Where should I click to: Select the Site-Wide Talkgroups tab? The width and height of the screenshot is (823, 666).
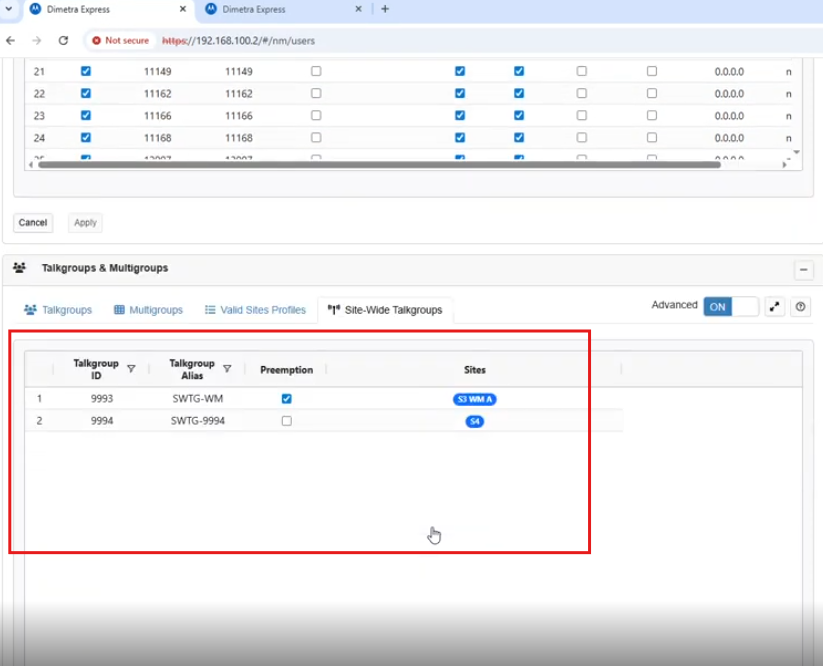385,310
